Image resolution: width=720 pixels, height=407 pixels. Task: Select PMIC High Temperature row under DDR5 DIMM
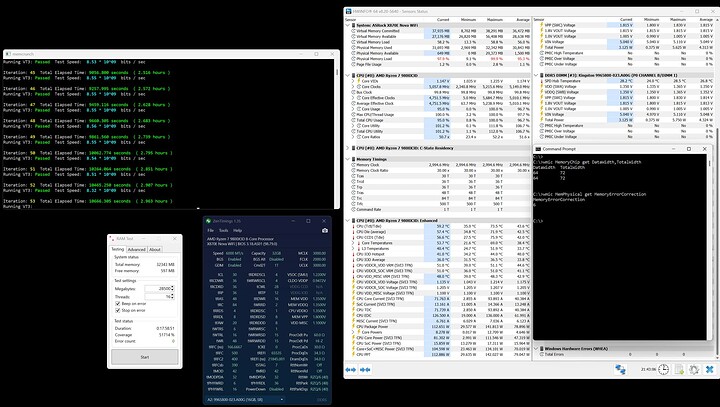tap(624, 125)
